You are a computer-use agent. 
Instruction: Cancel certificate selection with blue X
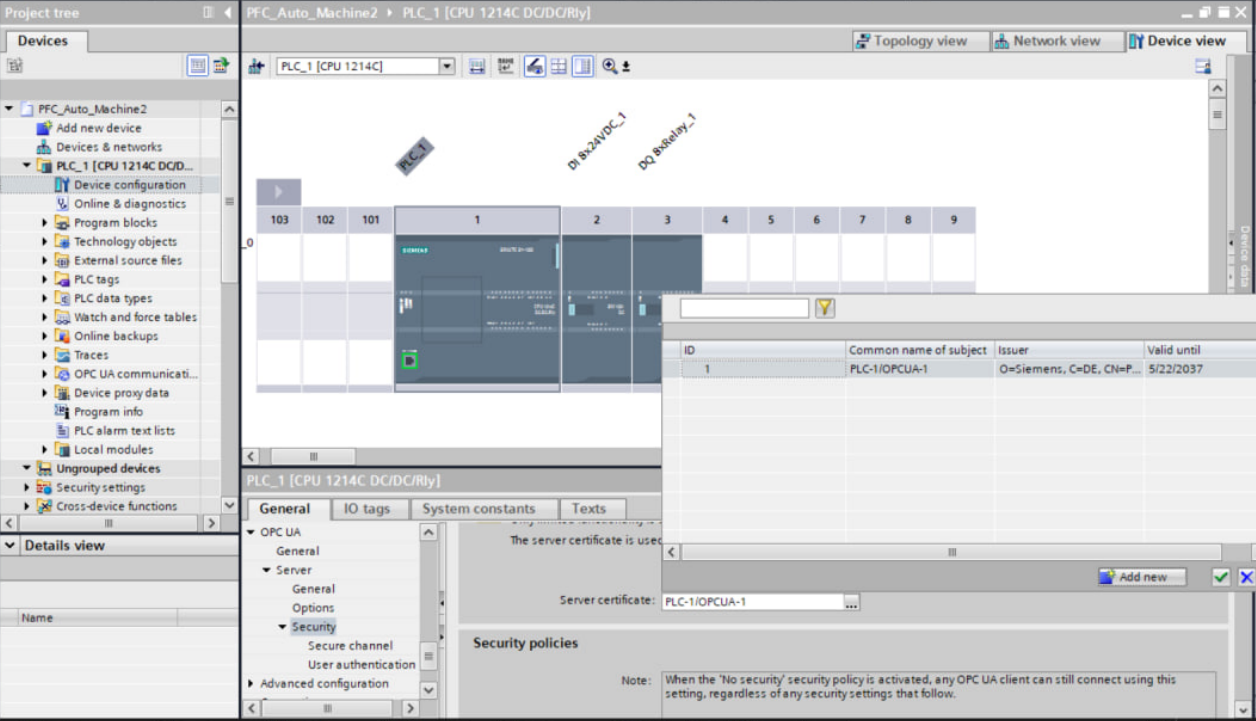[1246, 577]
